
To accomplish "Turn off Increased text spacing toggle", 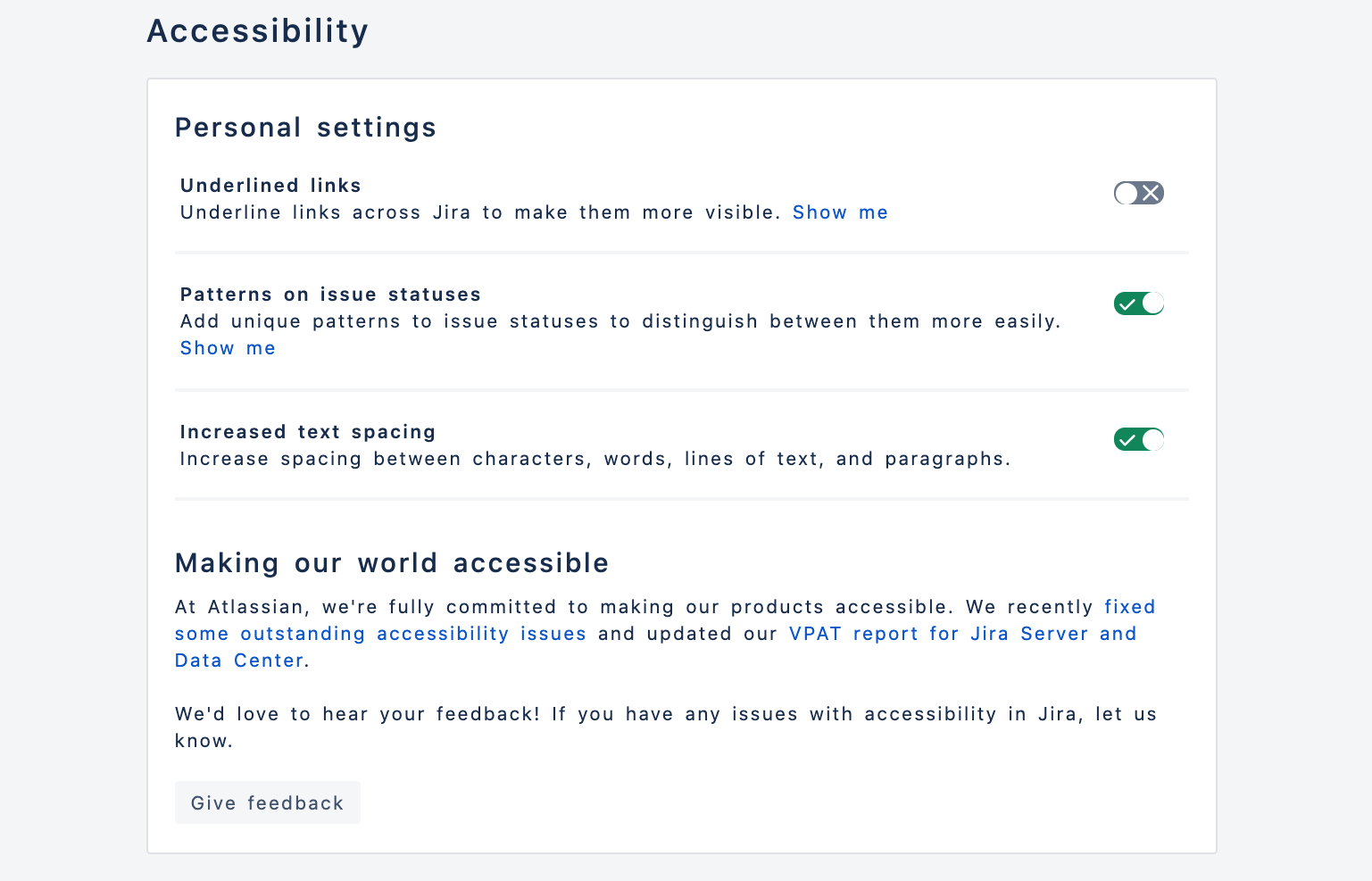I will 1138,439.
